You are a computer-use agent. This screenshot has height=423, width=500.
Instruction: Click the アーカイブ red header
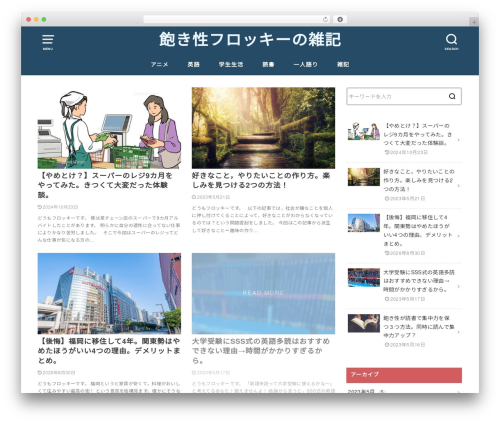404,375
